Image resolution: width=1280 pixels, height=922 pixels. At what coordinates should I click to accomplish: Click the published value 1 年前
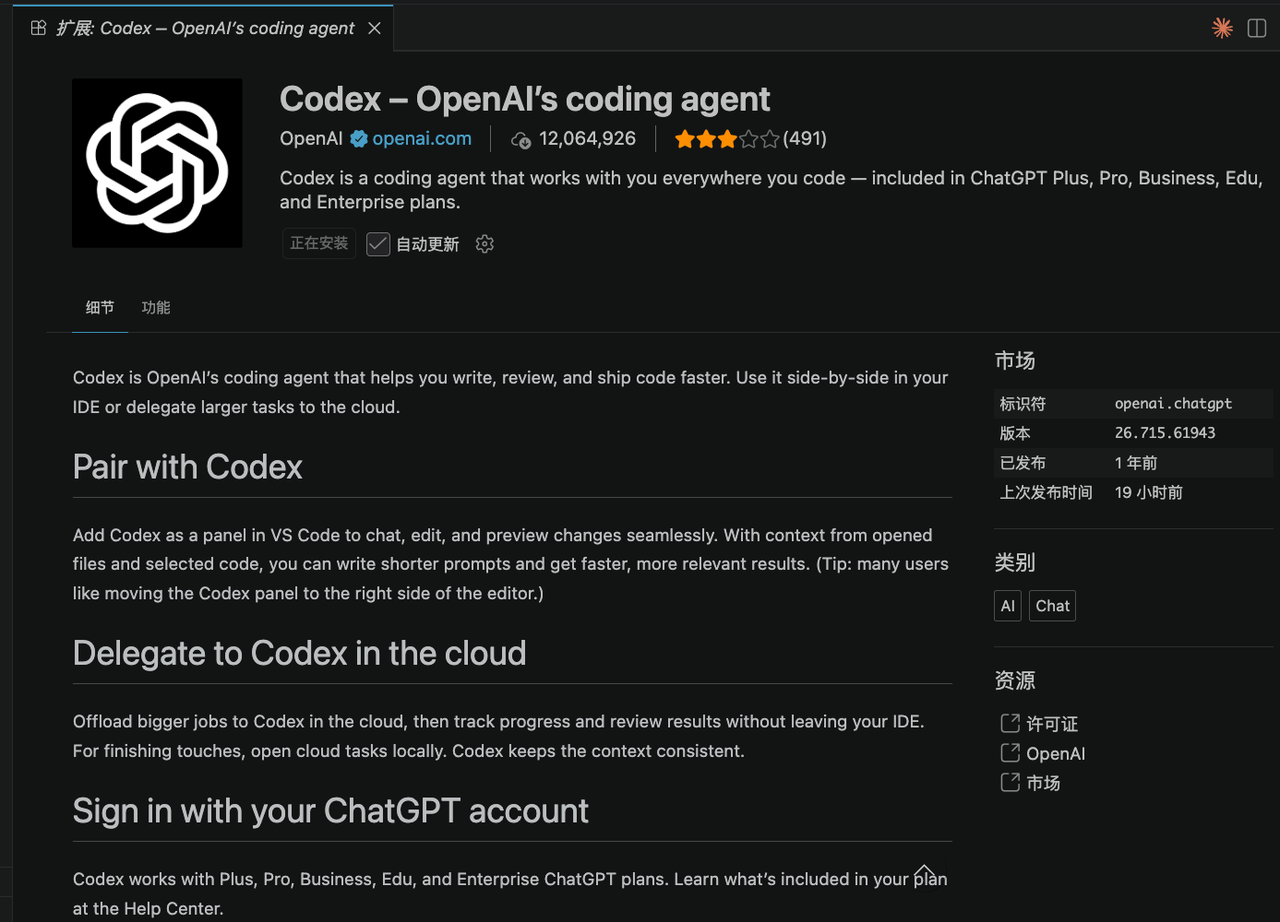pos(1136,463)
